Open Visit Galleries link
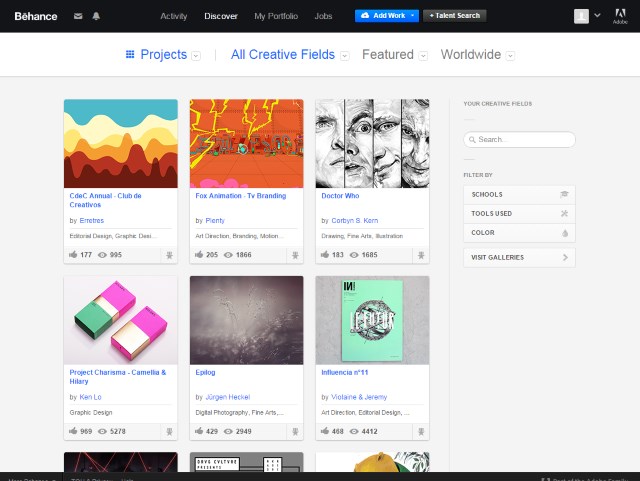The image size is (640, 481). (519, 258)
